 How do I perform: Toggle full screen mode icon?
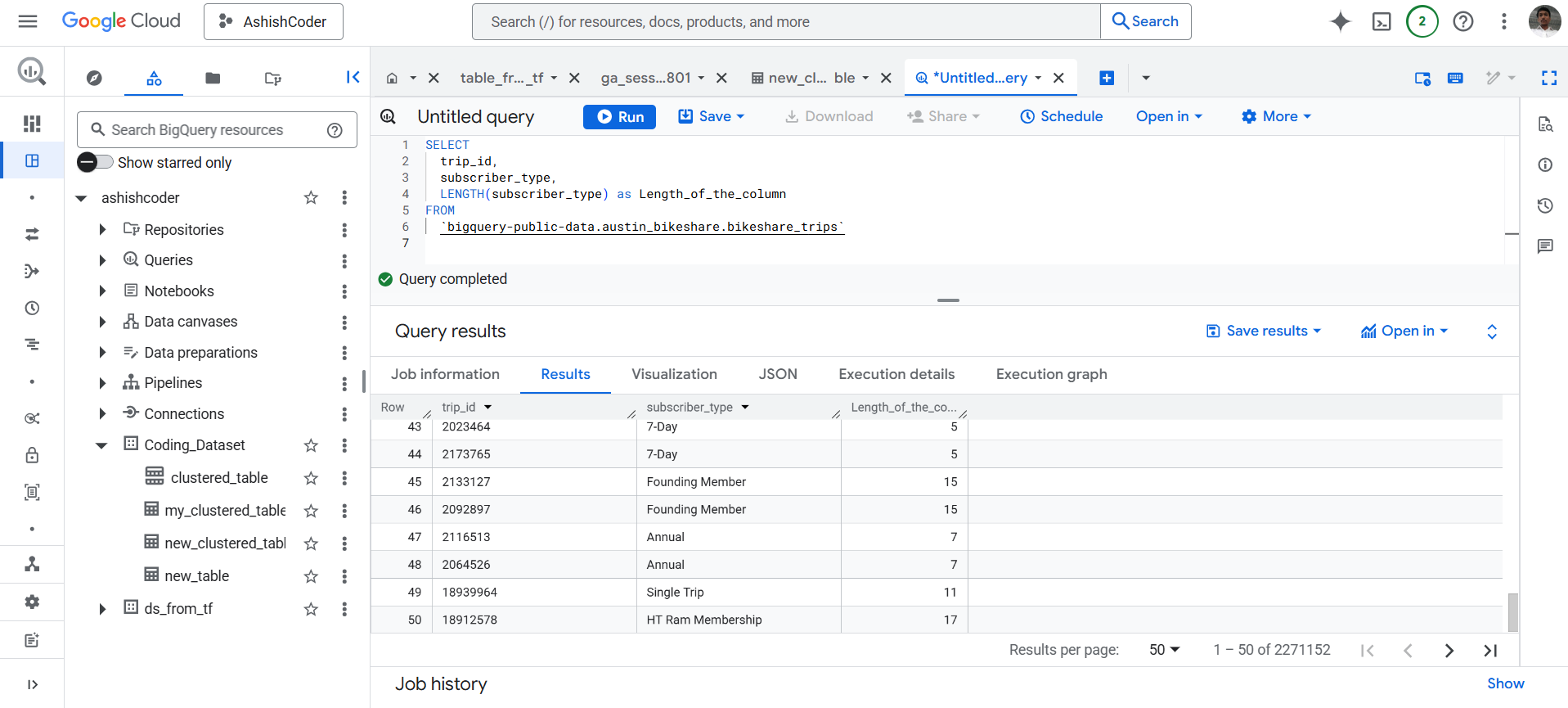click(x=1548, y=78)
